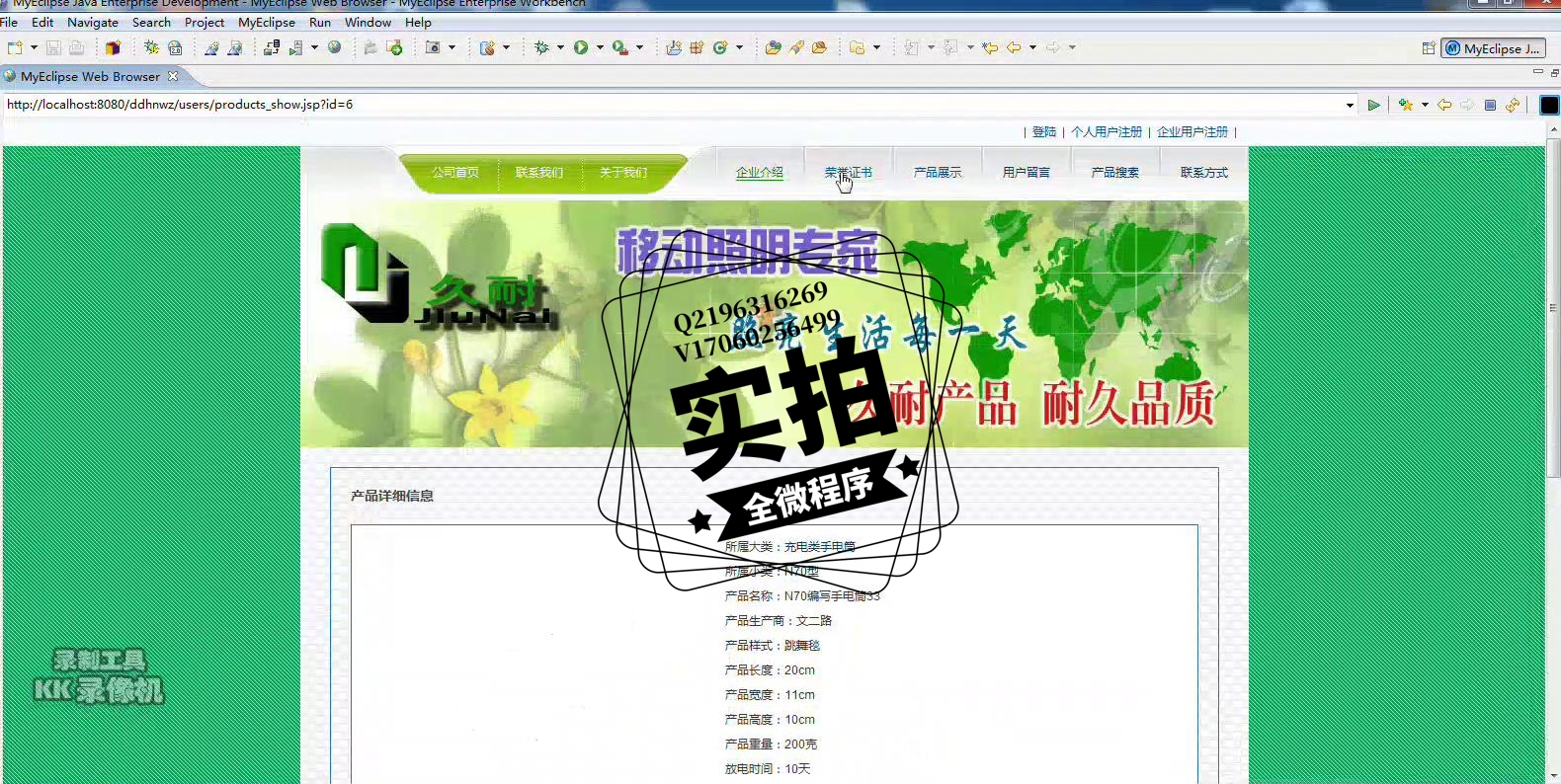Image resolution: width=1561 pixels, height=784 pixels.
Task: Expand the server run dropdown arrow
Action: coord(315,47)
